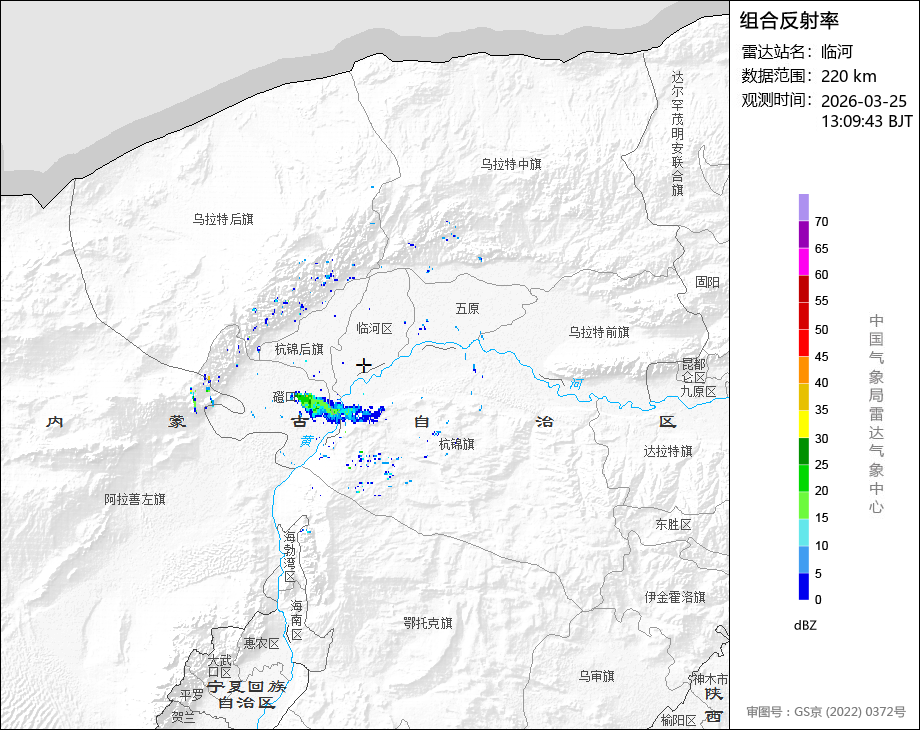Pick the orange 40–45 dBZ swatch
The height and width of the screenshot is (730, 920).
[804, 370]
